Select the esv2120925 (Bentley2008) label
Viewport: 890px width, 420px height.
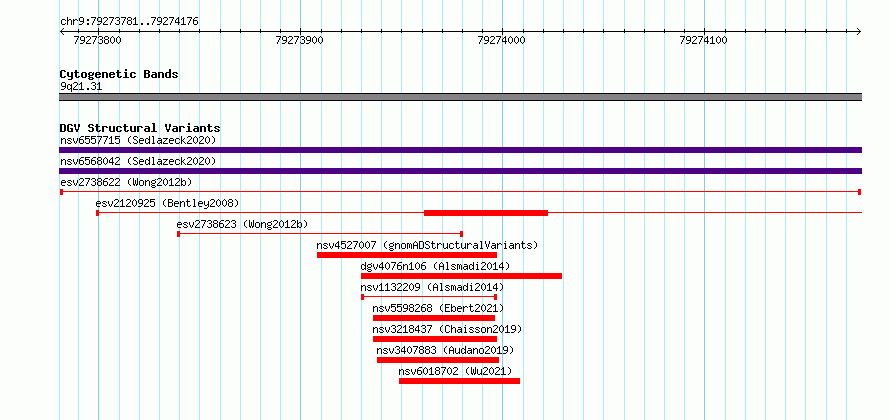[x=167, y=203]
